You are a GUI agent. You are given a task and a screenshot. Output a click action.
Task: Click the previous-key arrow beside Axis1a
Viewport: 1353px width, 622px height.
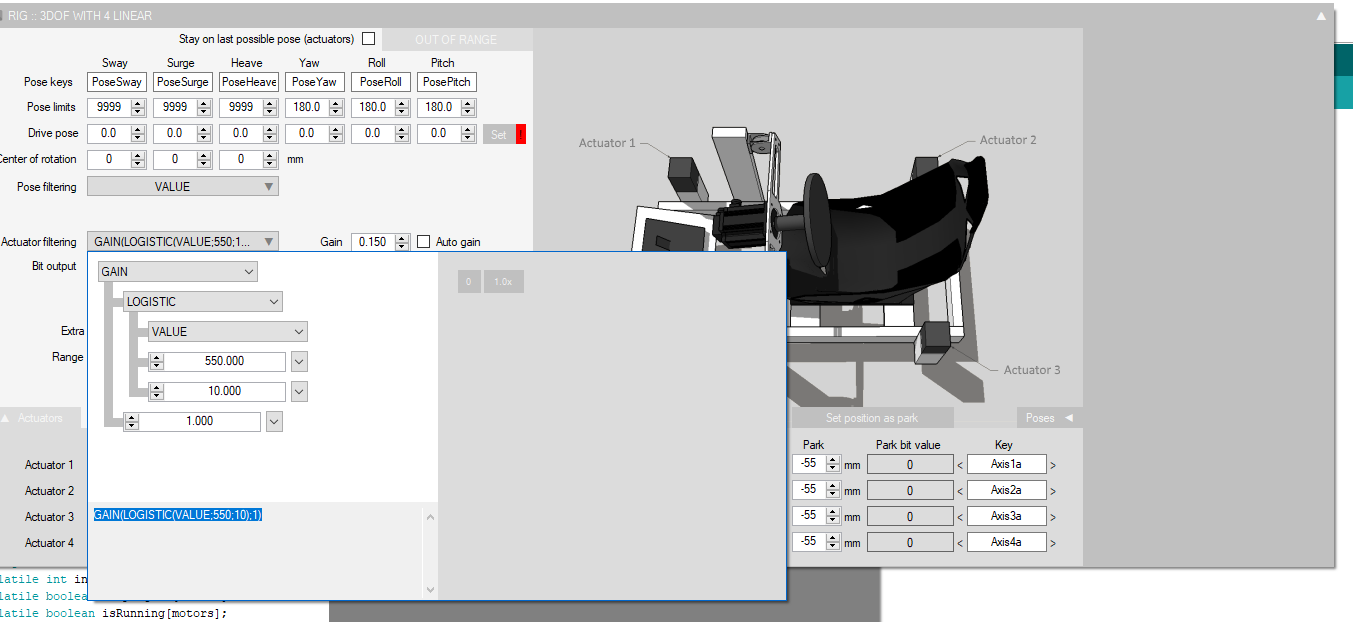tap(961, 465)
